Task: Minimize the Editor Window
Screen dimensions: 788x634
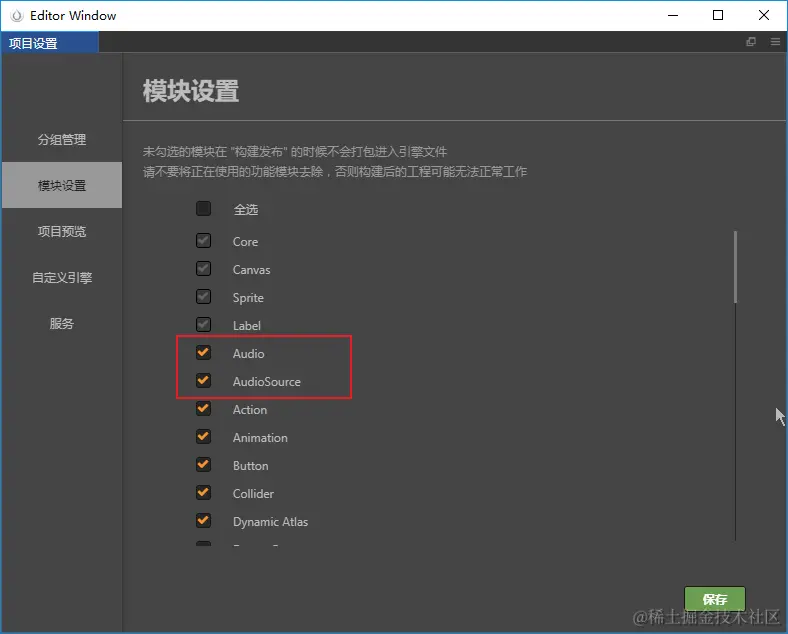Action: pos(673,16)
